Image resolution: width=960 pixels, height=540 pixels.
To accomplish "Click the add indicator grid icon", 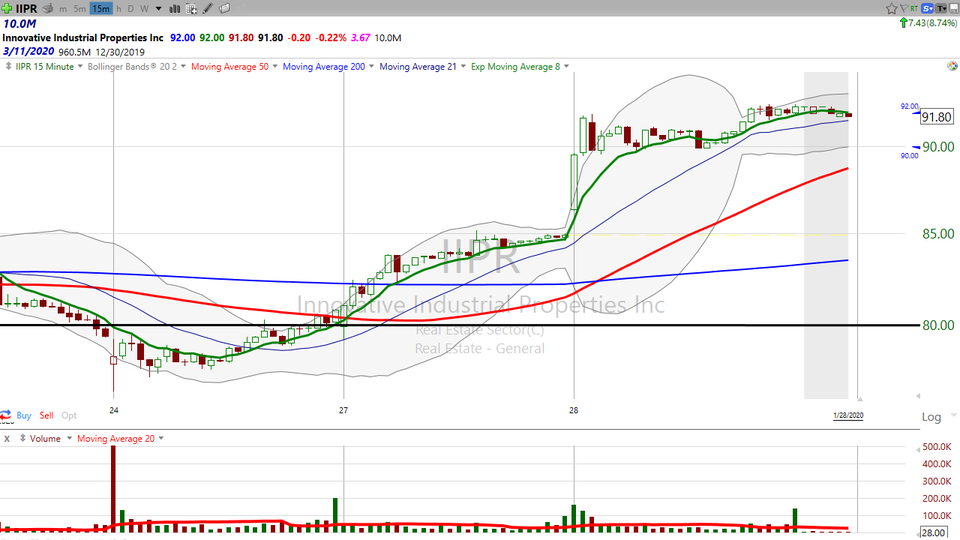I will (191, 9).
